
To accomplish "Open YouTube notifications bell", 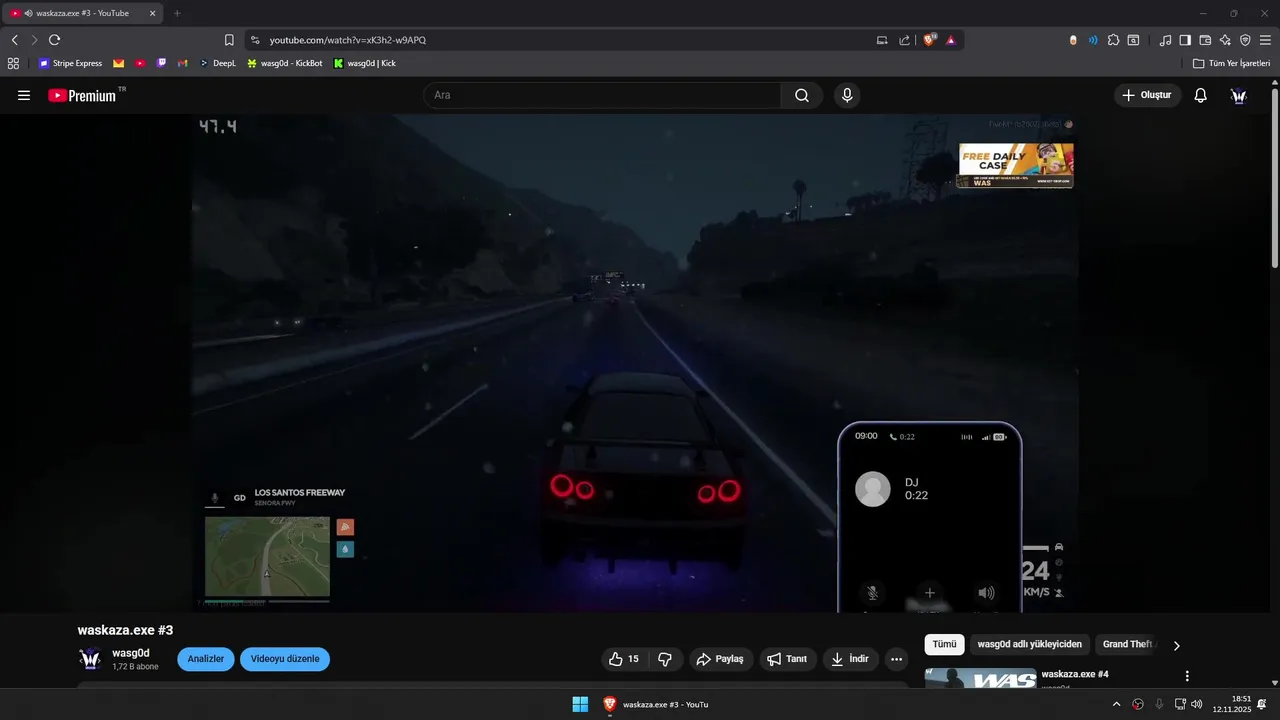I will pos(1200,95).
